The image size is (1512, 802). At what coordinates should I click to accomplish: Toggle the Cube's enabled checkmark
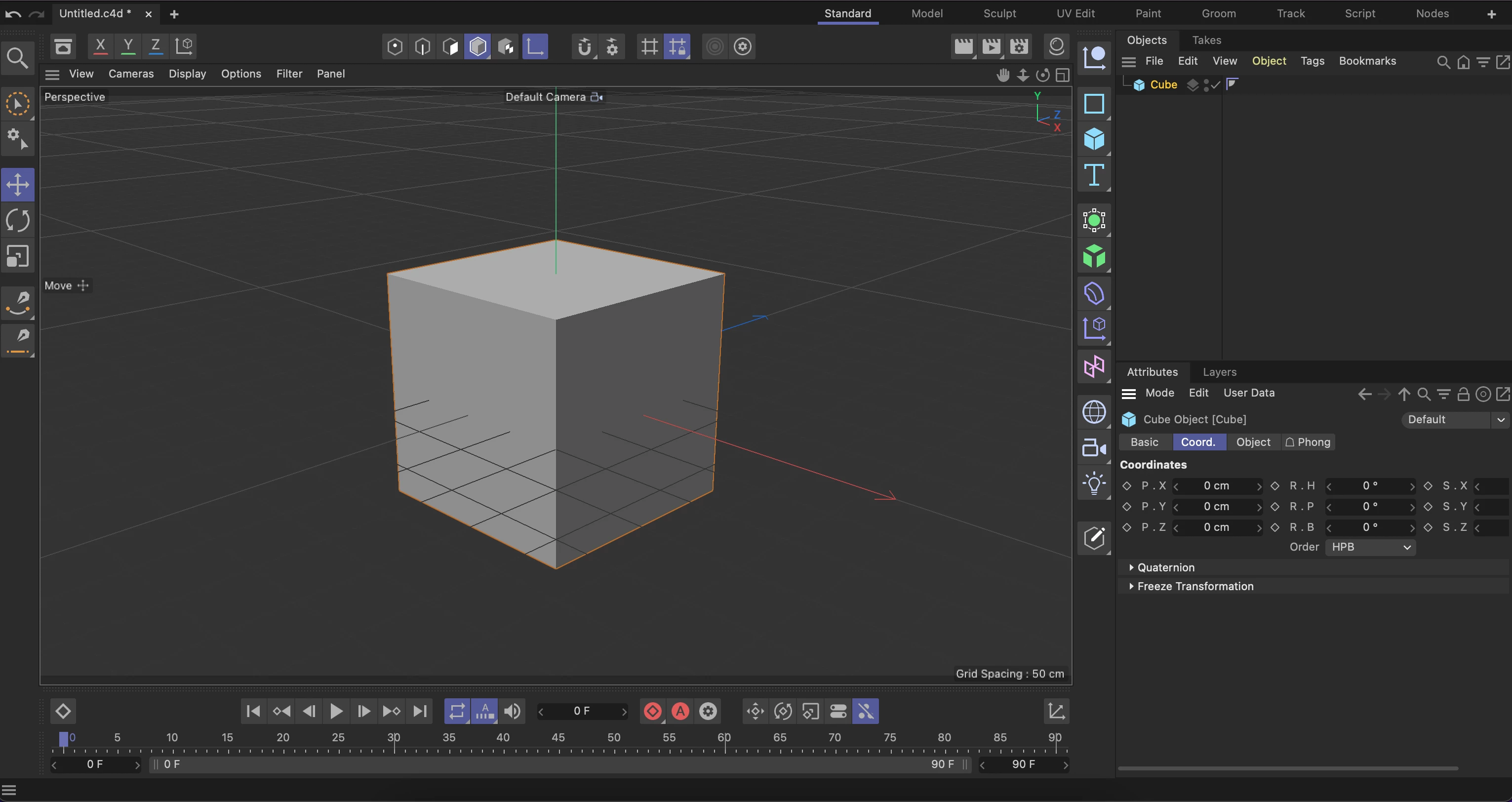[x=1216, y=84]
